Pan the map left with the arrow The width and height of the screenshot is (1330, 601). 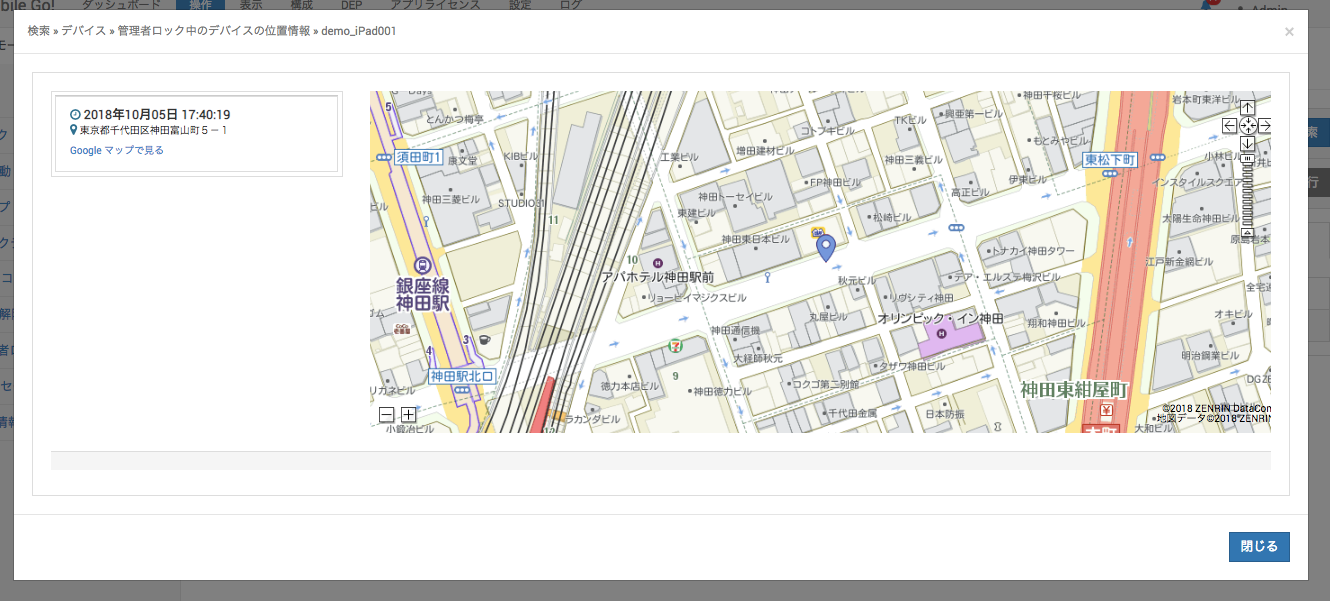[1229, 126]
